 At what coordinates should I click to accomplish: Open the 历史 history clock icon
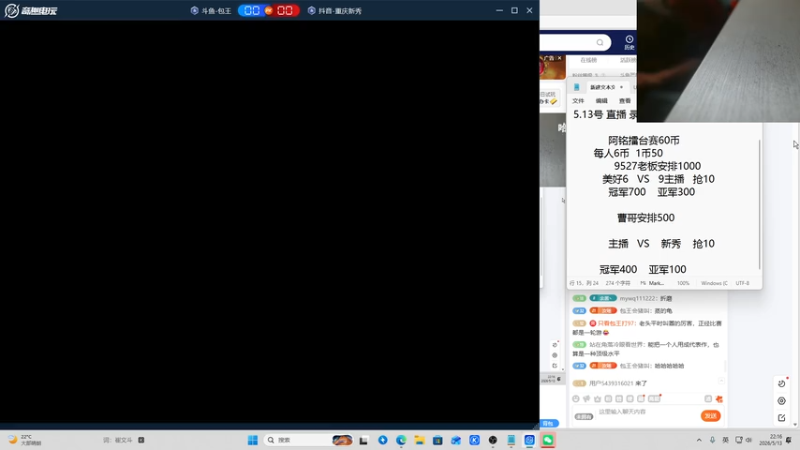[629, 42]
